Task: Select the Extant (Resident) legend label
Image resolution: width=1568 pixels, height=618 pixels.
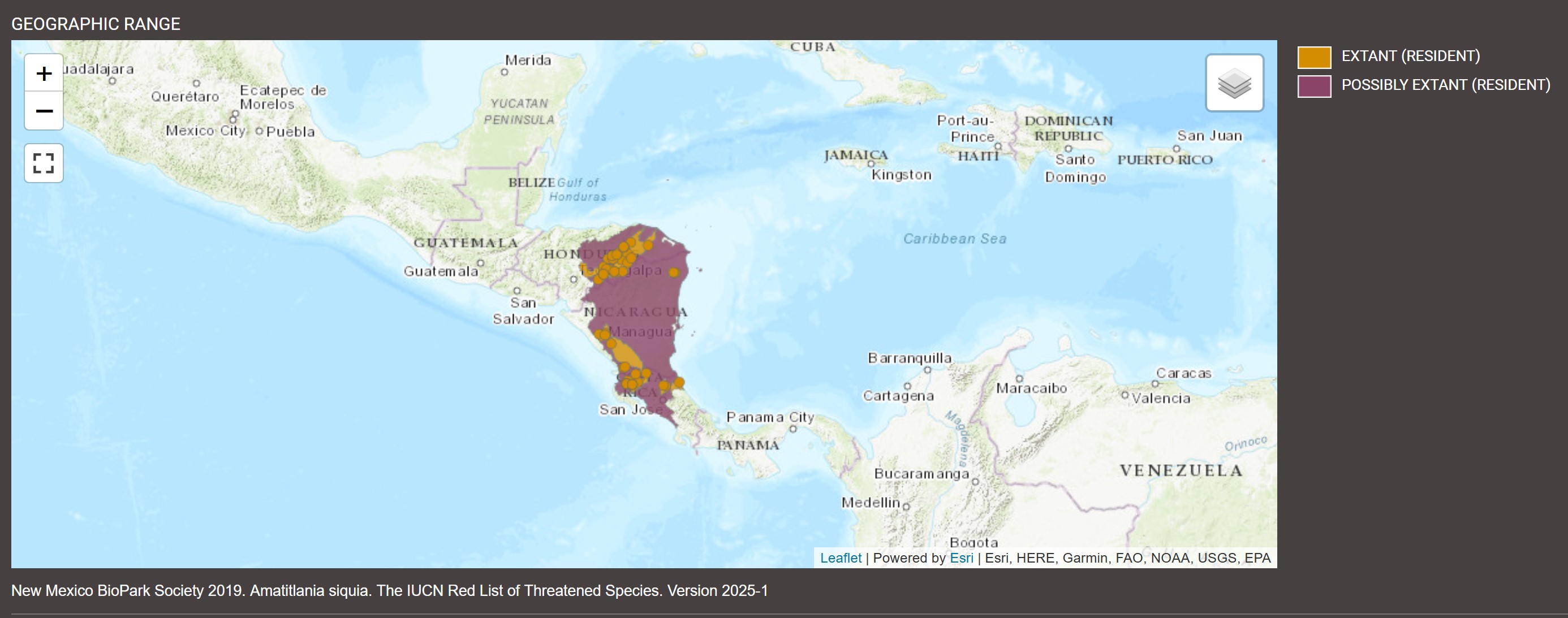Action: [x=1410, y=56]
